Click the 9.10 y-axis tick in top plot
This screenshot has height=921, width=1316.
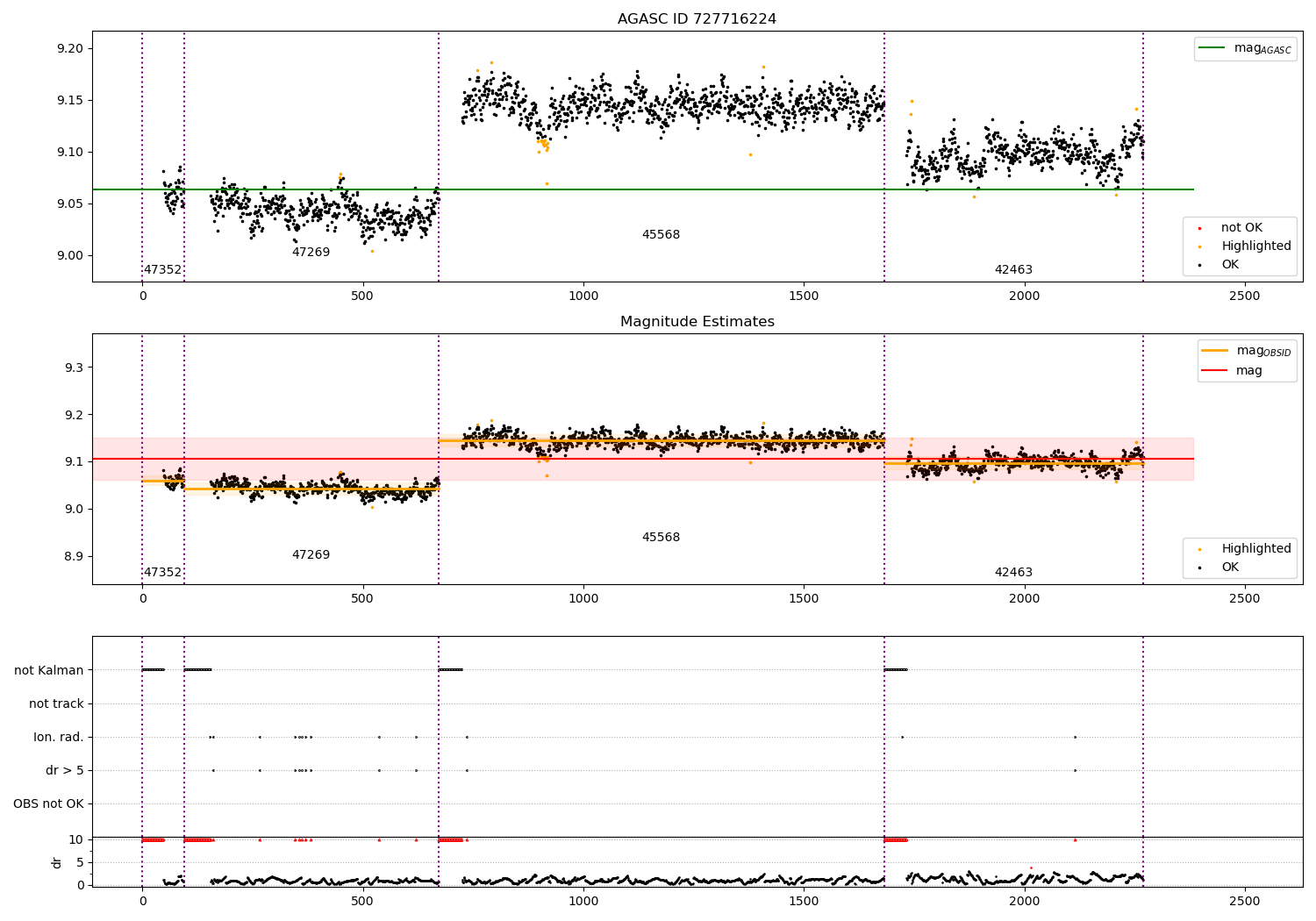69,152
